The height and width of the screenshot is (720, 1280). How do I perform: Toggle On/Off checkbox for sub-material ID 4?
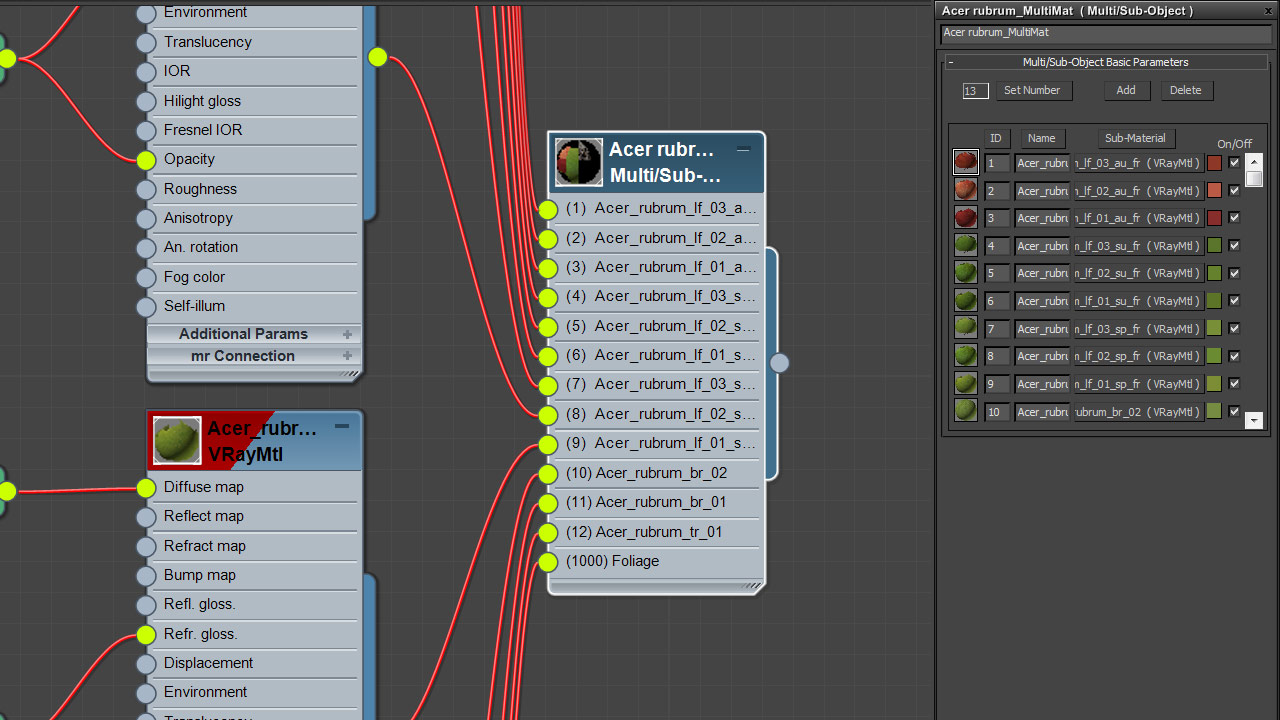coord(1234,245)
